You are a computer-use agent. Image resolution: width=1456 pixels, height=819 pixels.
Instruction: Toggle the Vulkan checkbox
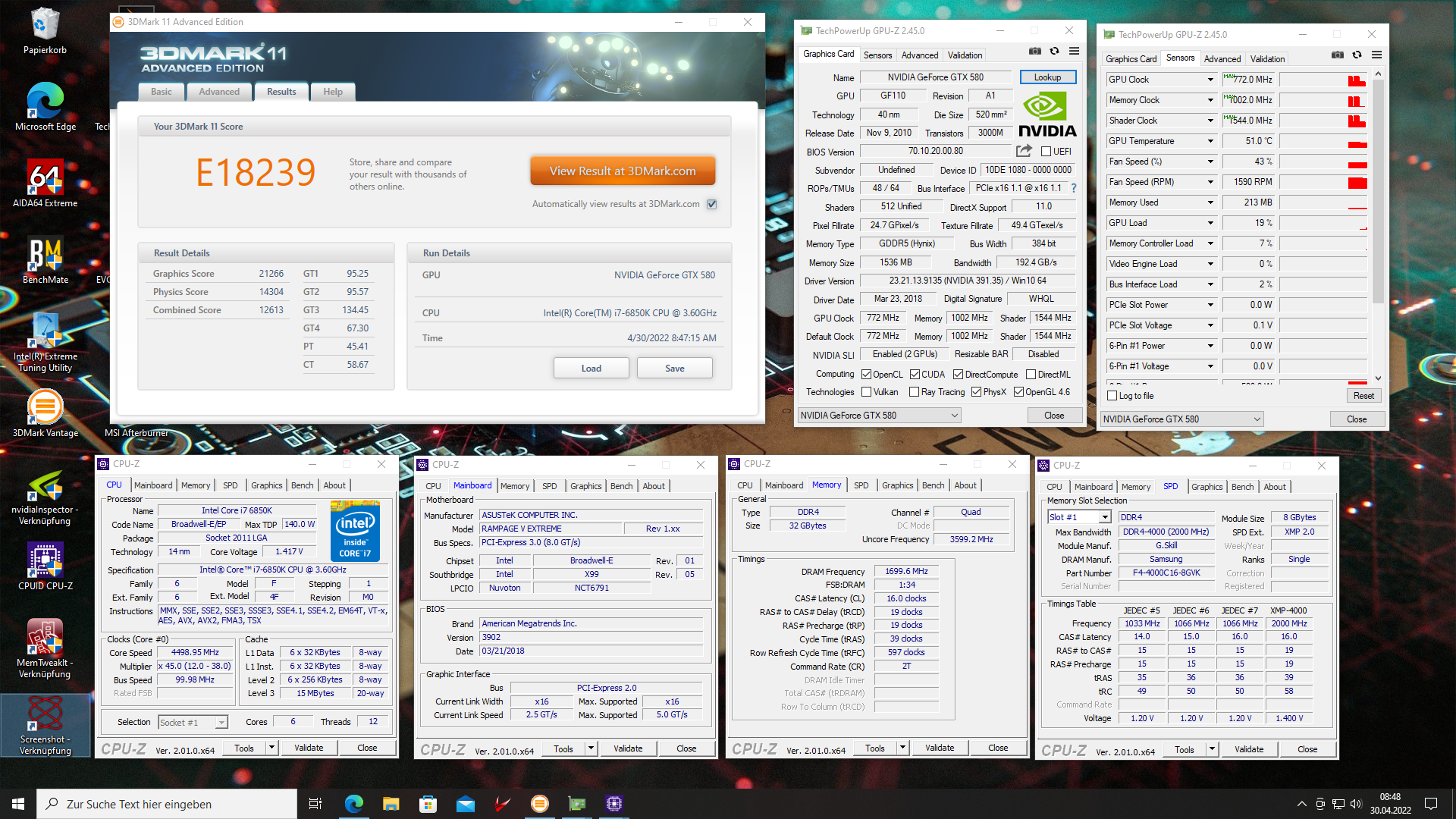point(866,392)
